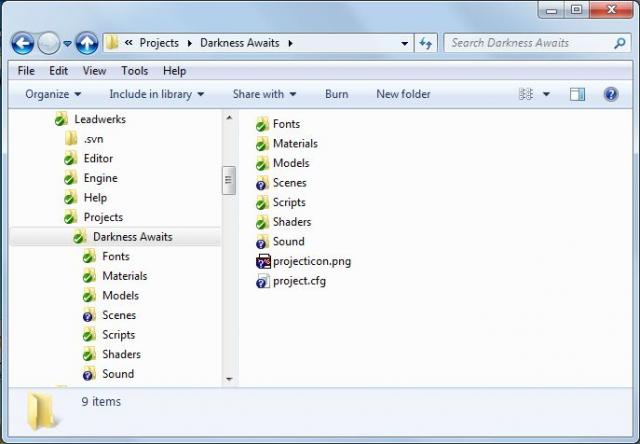640x444 pixels.
Task: Click the search magnifier icon
Action: coord(620,43)
